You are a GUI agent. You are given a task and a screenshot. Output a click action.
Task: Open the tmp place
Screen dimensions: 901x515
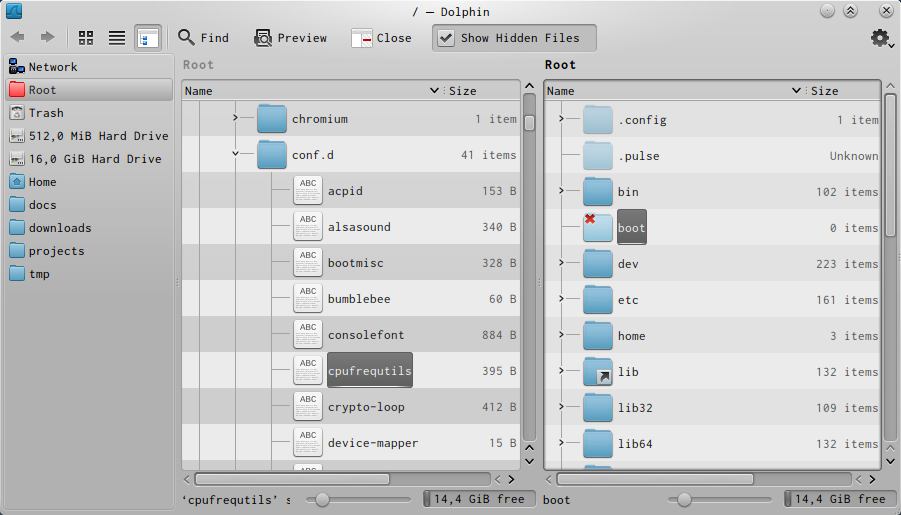coord(89,274)
